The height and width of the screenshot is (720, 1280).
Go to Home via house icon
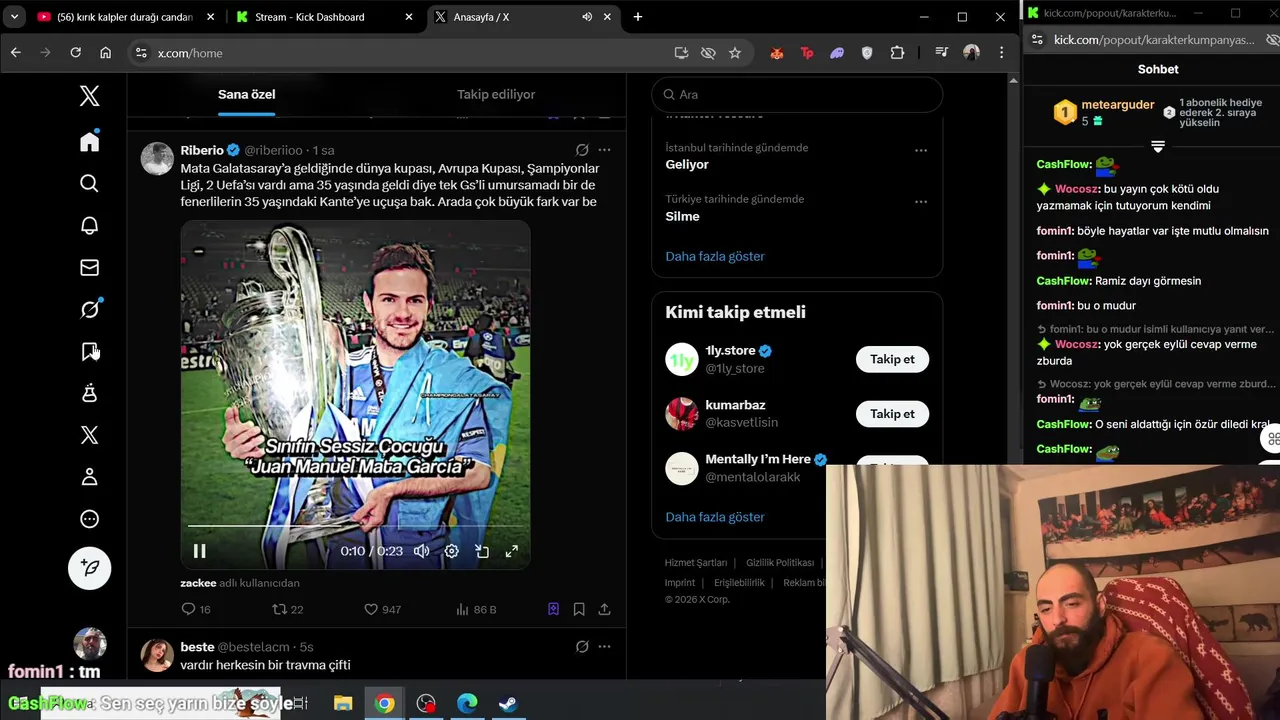click(89, 141)
